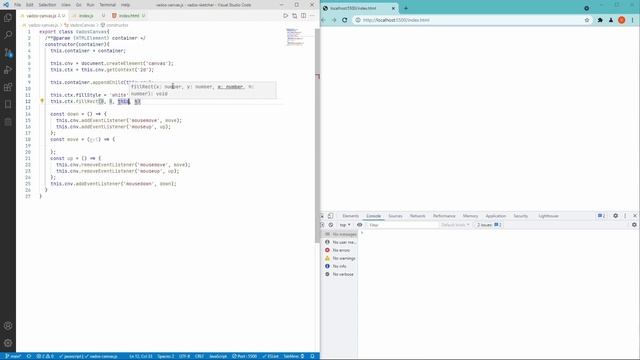Screen dimensions: 640x360
Task: Toggle the live expression eye icon
Action: point(359,225)
